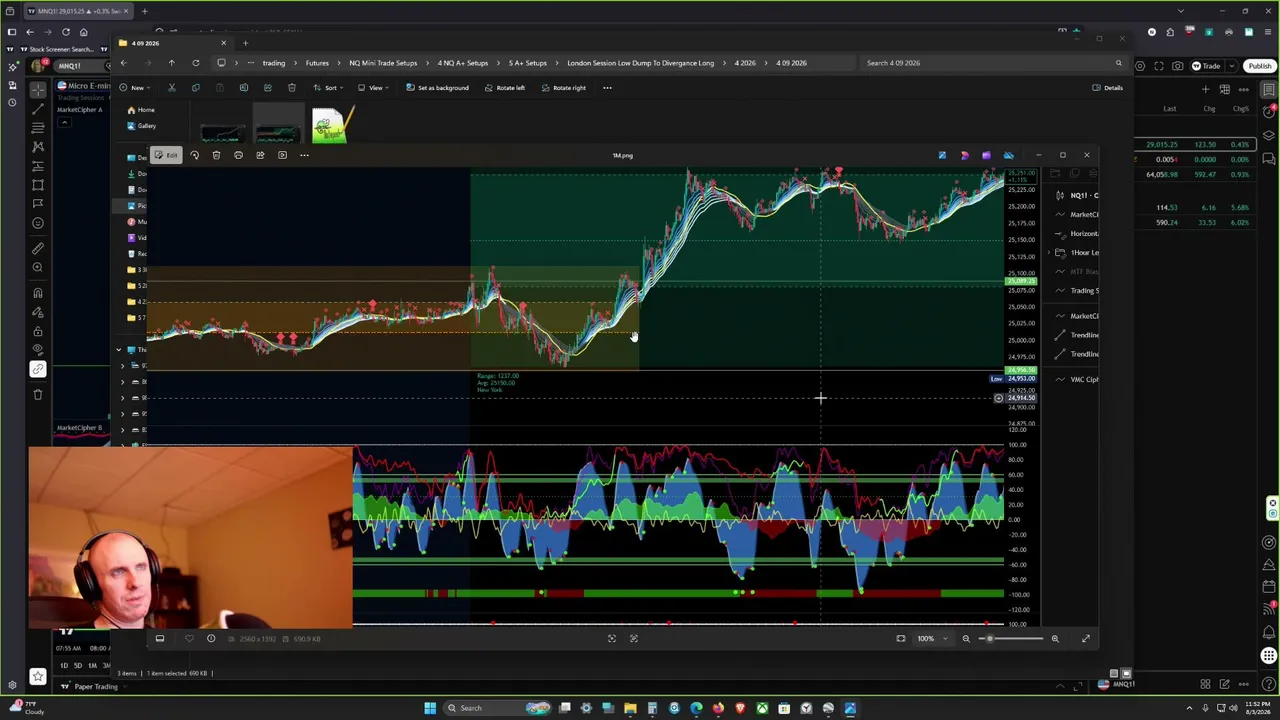Open File Explorer's See more options menu
Image resolution: width=1280 pixels, height=720 pixels.
click(x=607, y=88)
